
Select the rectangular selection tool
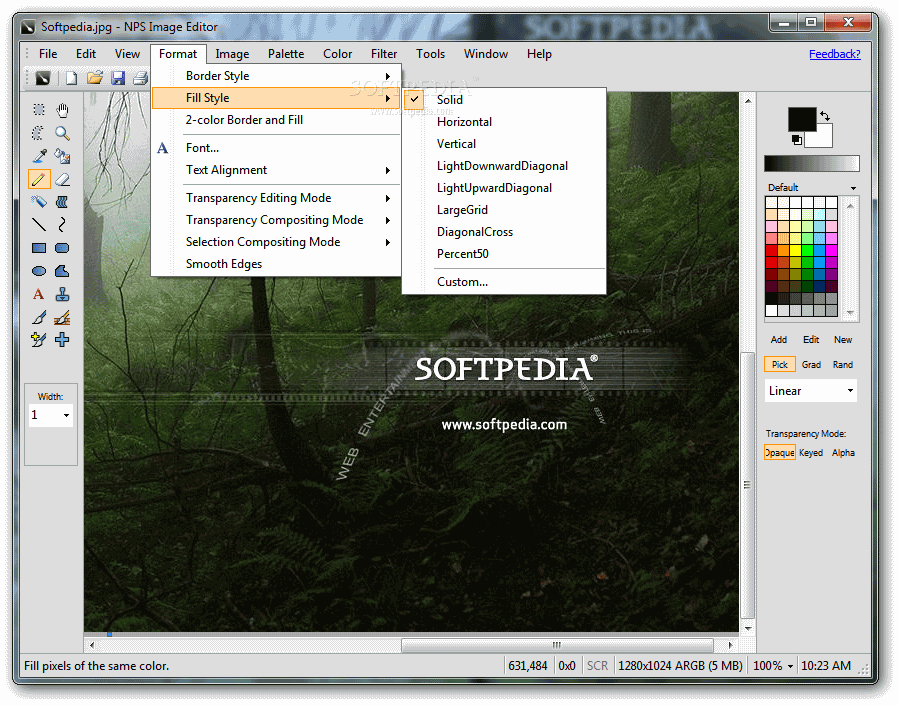(39, 110)
